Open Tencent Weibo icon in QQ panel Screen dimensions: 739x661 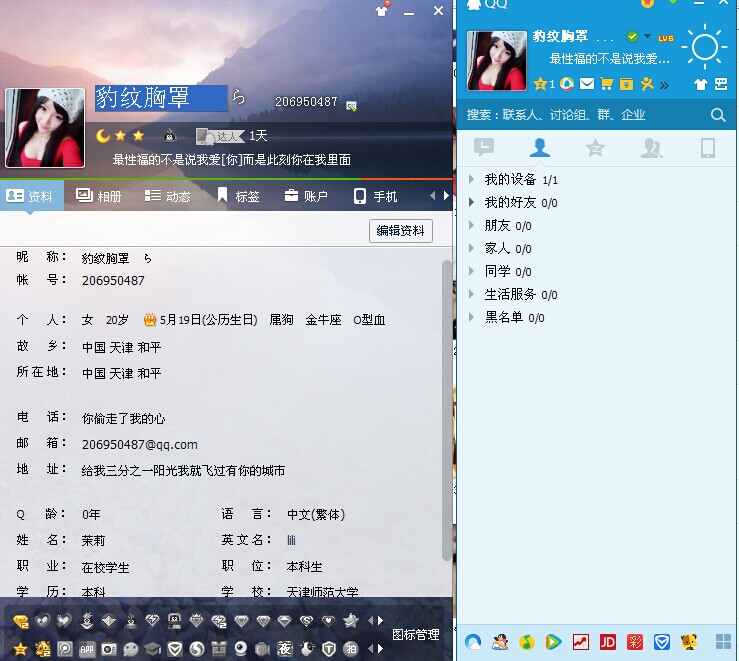pos(567,84)
